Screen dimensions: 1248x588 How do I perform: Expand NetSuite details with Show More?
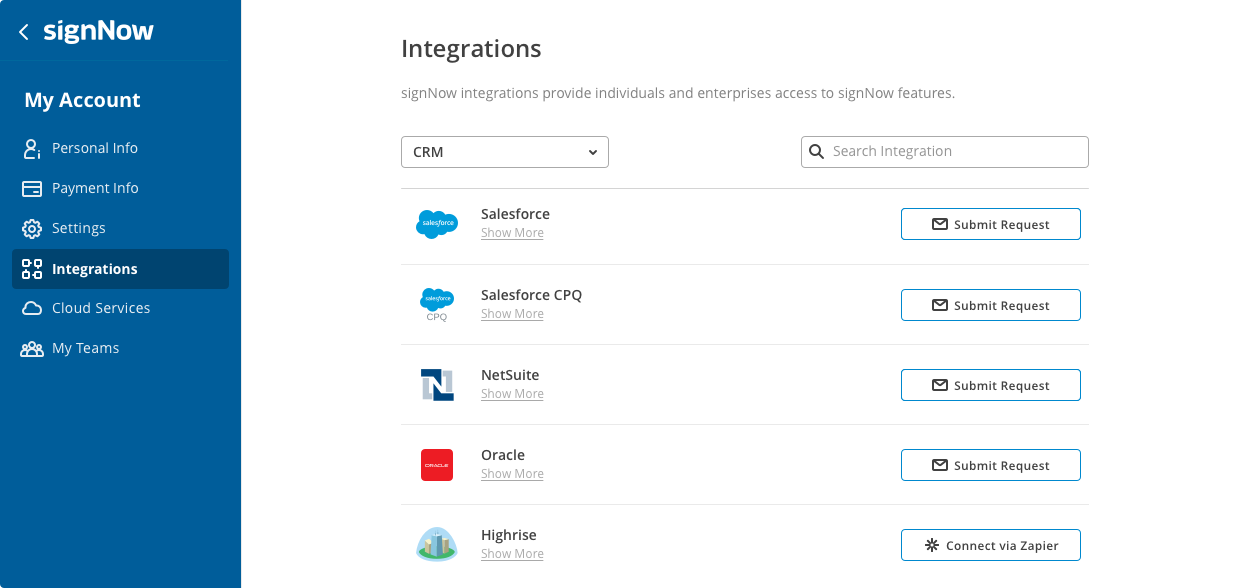(x=512, y=393)
